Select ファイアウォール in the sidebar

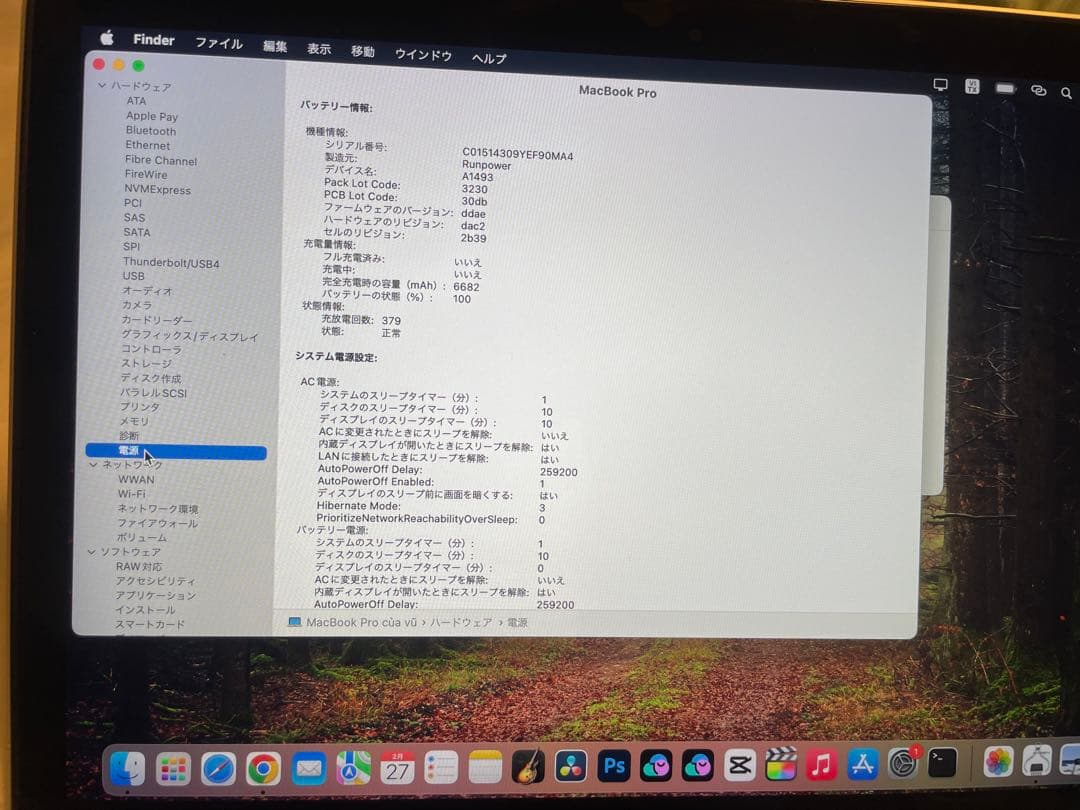(157, 523)
